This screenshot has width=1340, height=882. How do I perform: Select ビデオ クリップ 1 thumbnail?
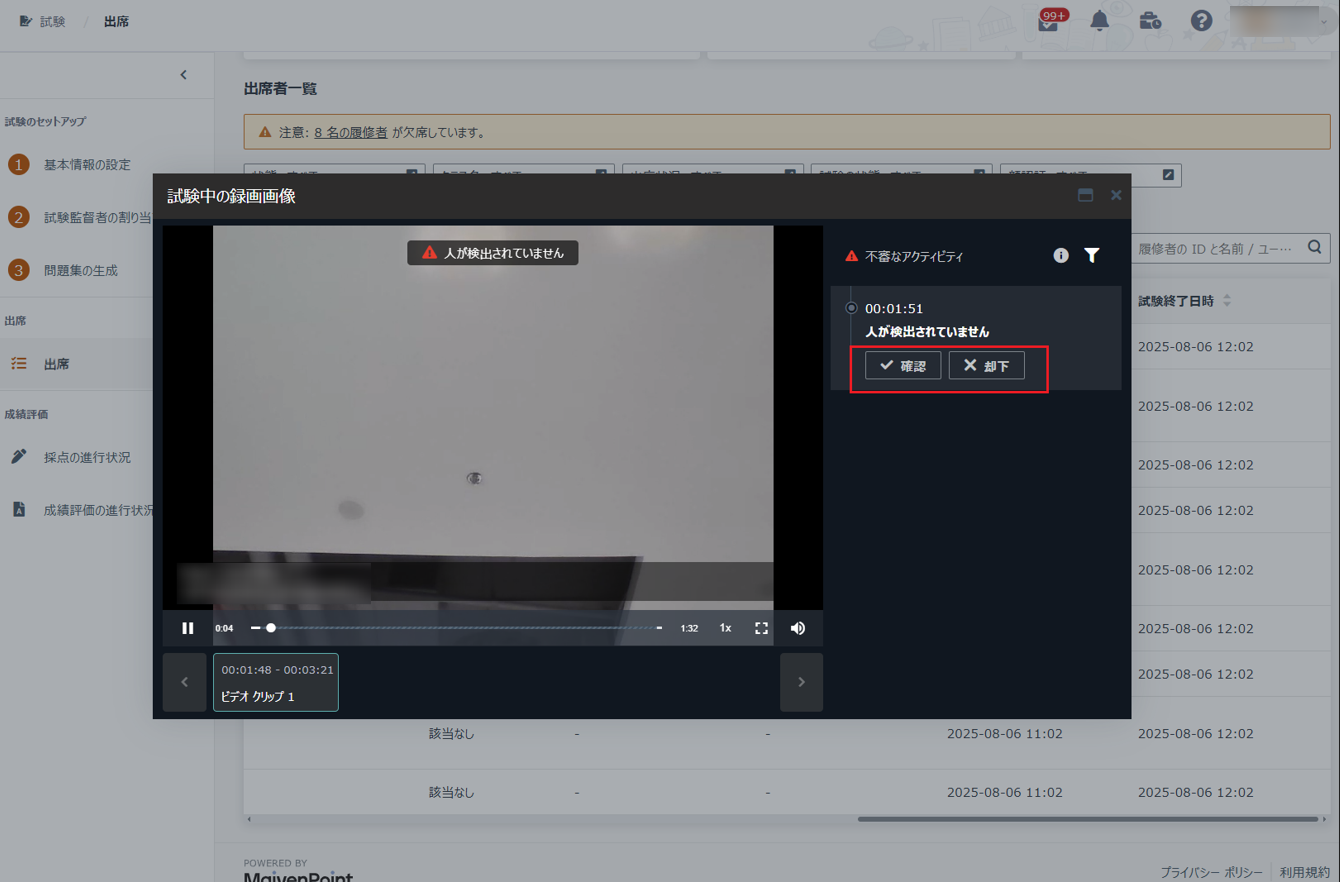[276, 682]
